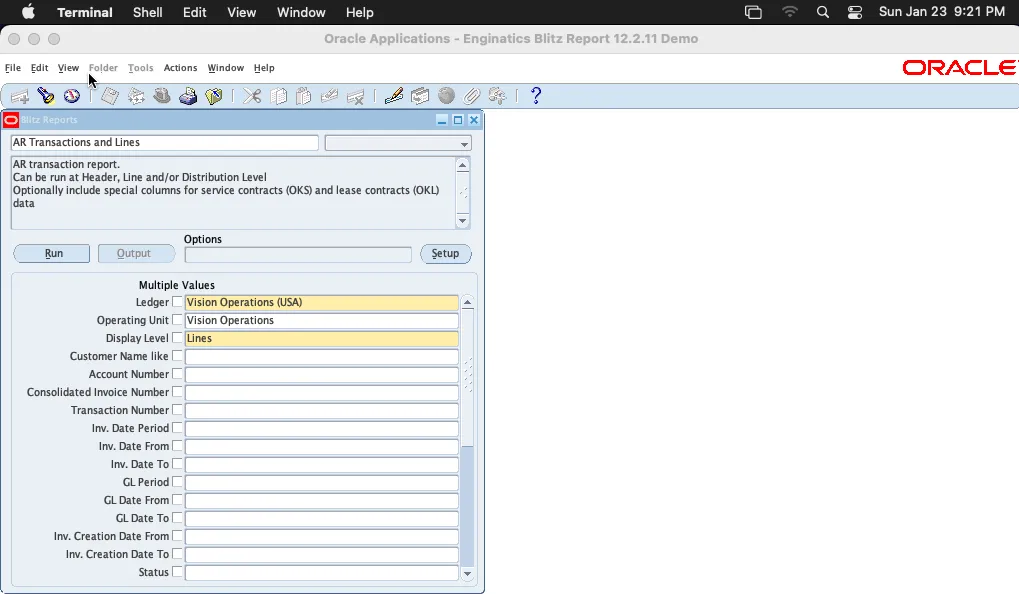Click the Print toolbar icon
1019x594 pixels.
[x=188, y=96]
